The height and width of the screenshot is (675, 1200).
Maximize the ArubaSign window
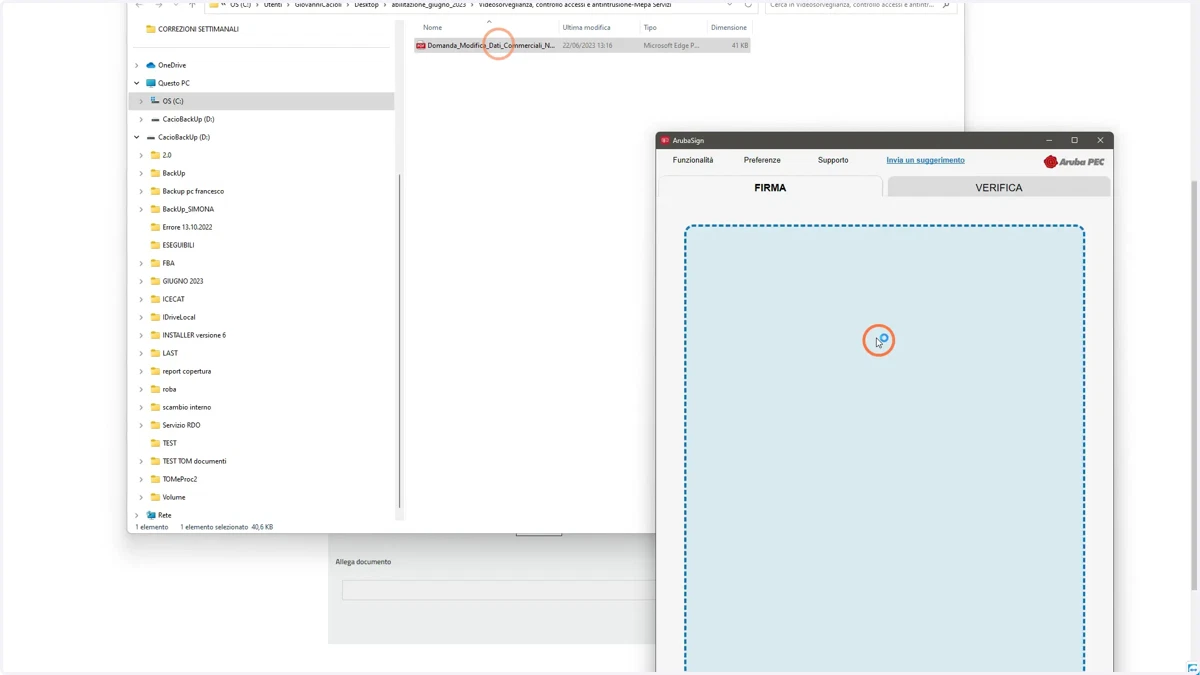1074,141
